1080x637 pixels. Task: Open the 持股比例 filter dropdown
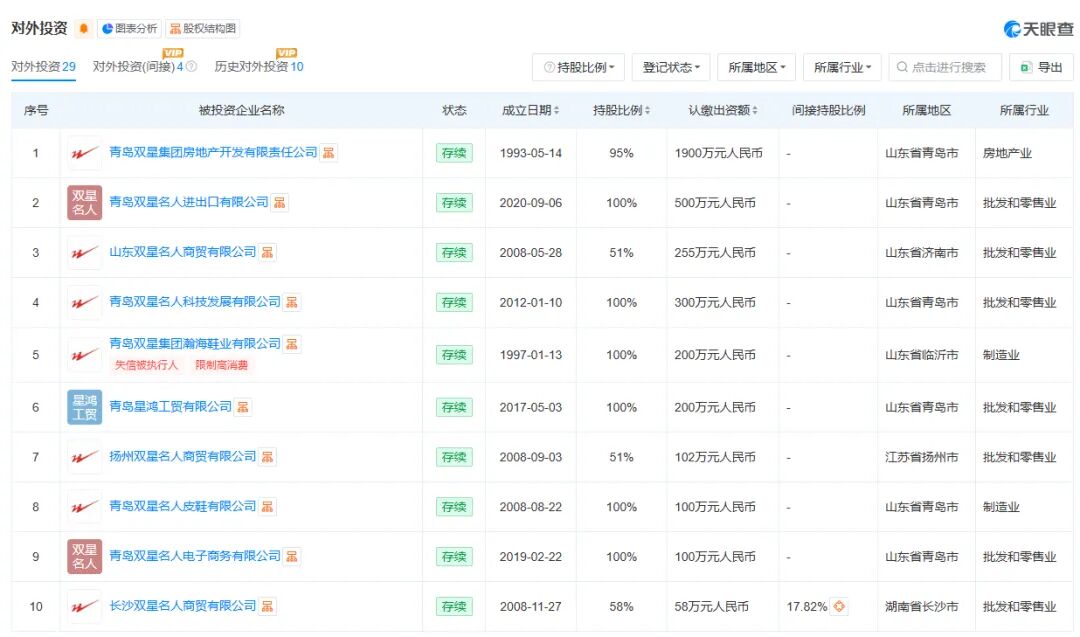pos(579,67)
